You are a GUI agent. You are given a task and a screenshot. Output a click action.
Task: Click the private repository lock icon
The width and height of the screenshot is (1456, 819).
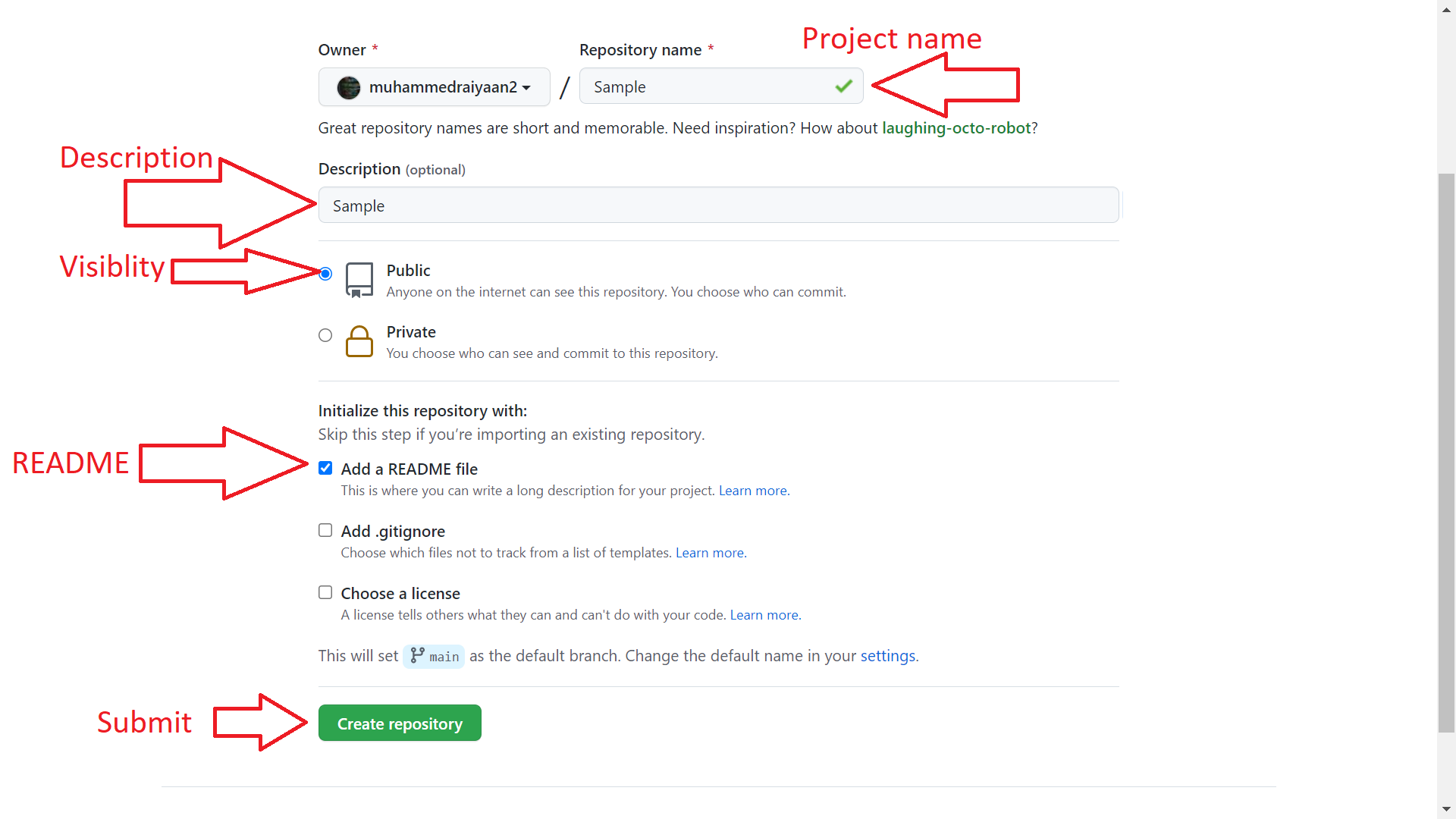tap(359, 341)
